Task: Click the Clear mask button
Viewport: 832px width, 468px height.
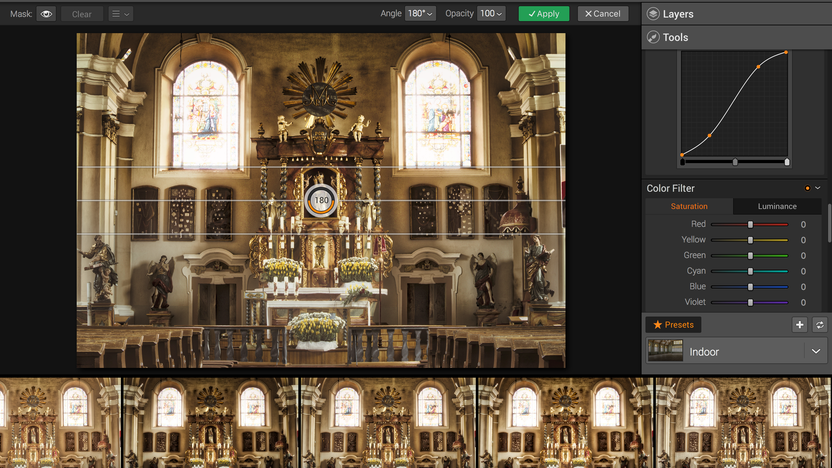Action: 82,14
